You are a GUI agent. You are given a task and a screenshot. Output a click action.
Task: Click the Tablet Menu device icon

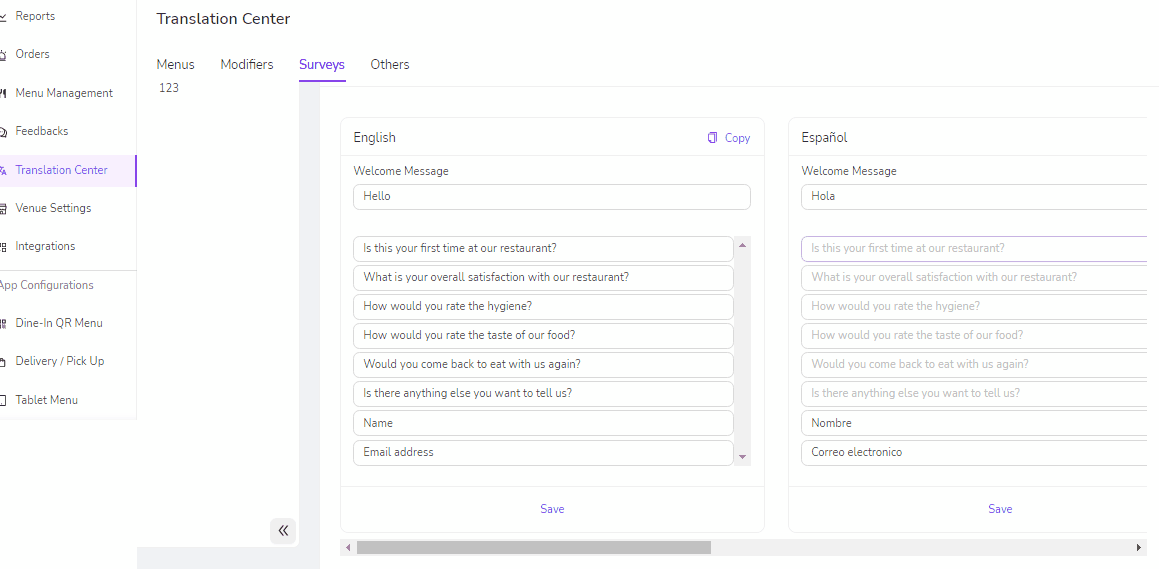pyautogui.click(x=3, y=401)
